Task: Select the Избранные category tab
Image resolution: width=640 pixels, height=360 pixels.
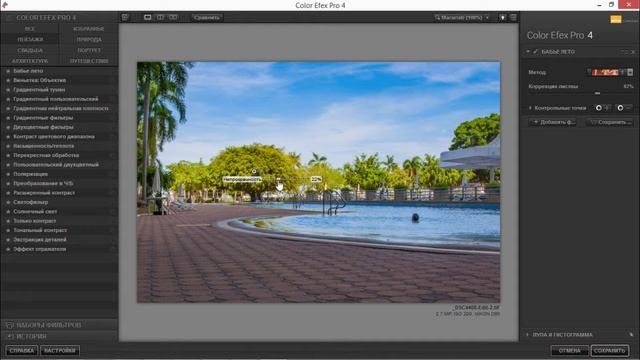Action: (x=89, y=29)
